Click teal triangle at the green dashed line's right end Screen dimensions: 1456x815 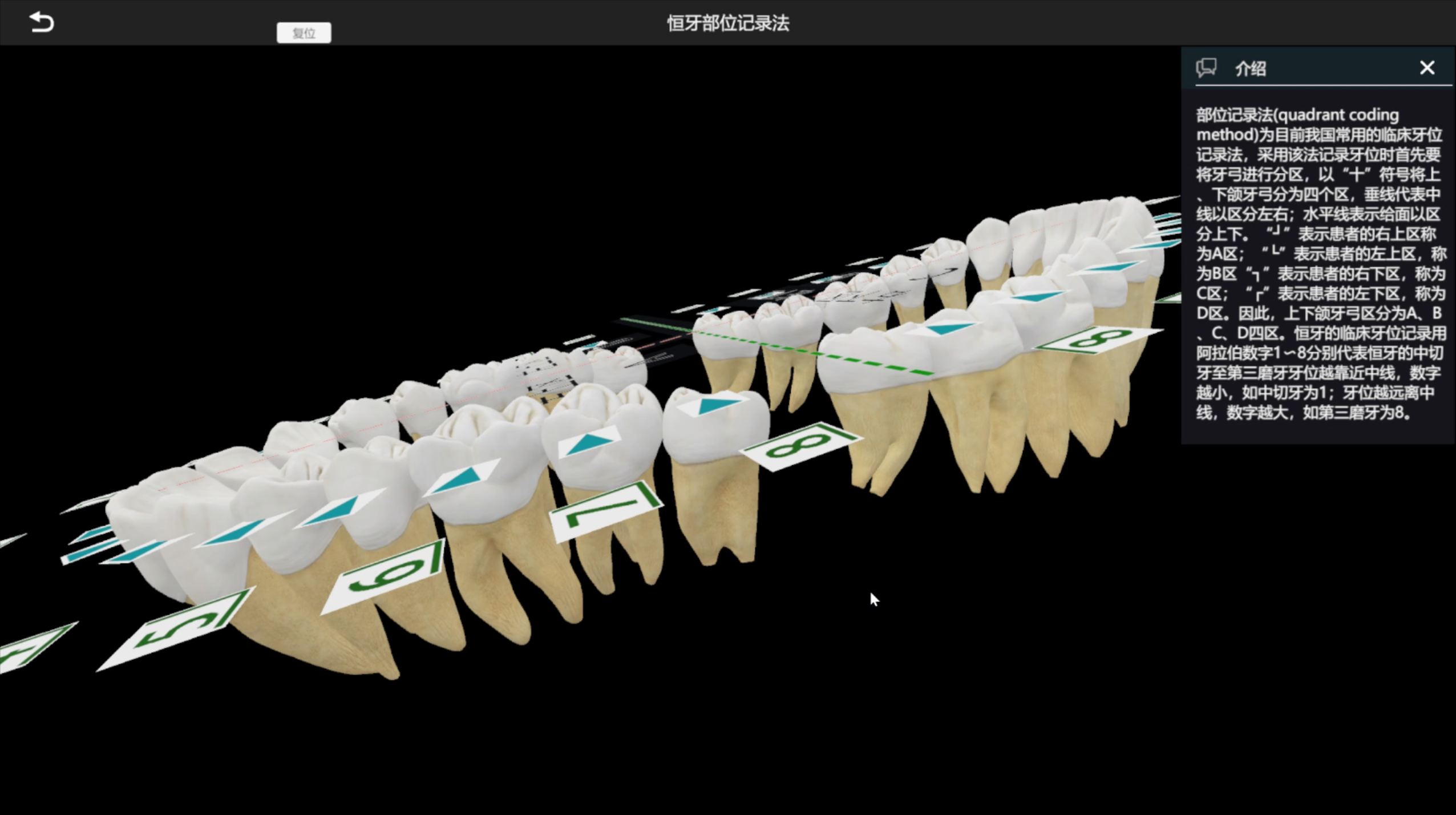click(x=947, y=329)
